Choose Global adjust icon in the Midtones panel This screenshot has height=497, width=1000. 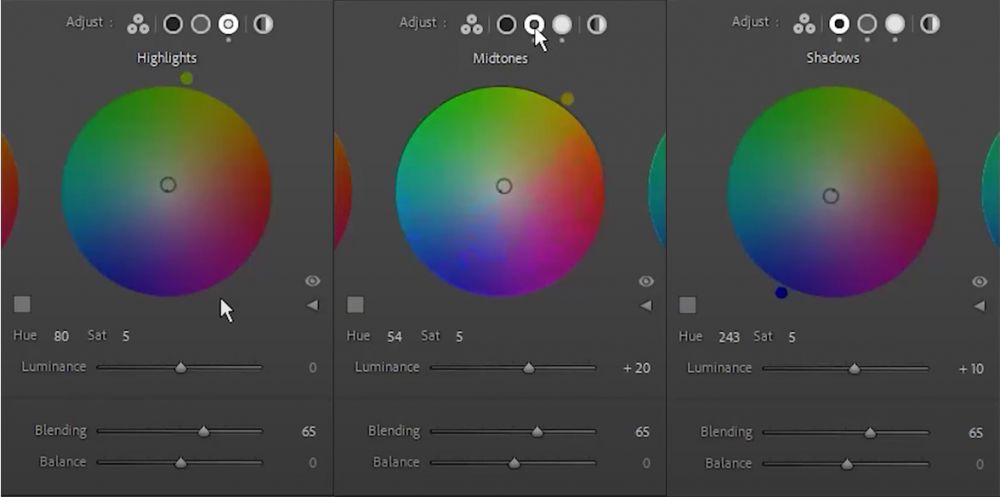point(596,24)
